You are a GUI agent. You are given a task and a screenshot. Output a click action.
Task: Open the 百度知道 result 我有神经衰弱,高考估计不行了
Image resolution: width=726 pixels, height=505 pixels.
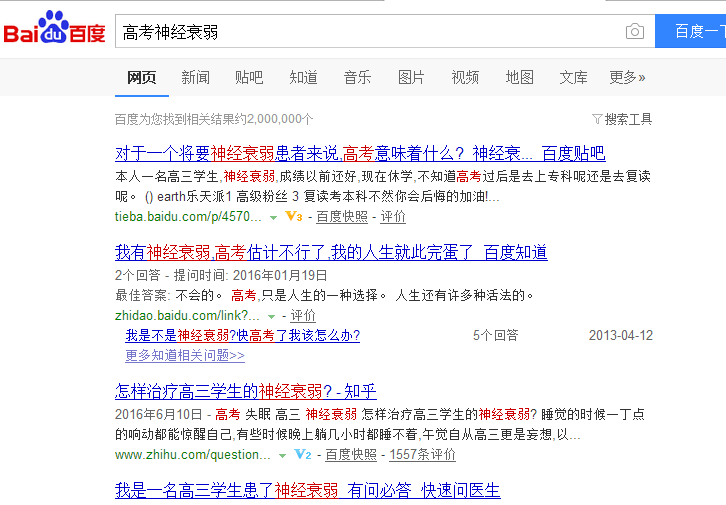[x=331, y=253]
